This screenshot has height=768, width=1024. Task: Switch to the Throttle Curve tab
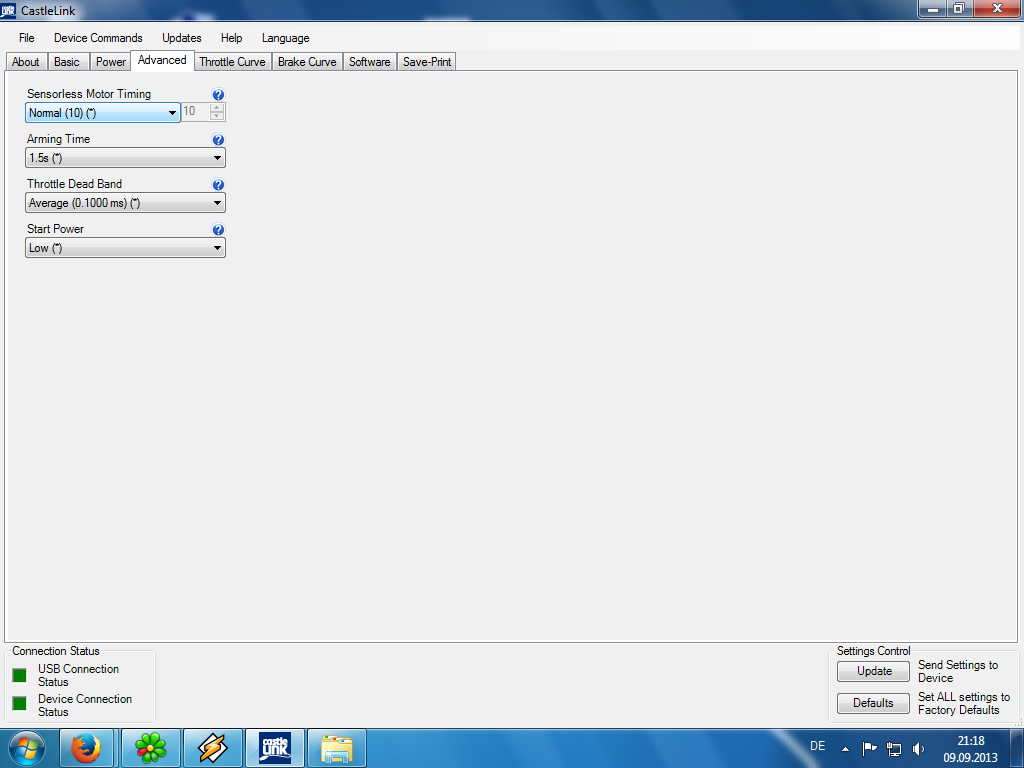click(x=232, y=62)
